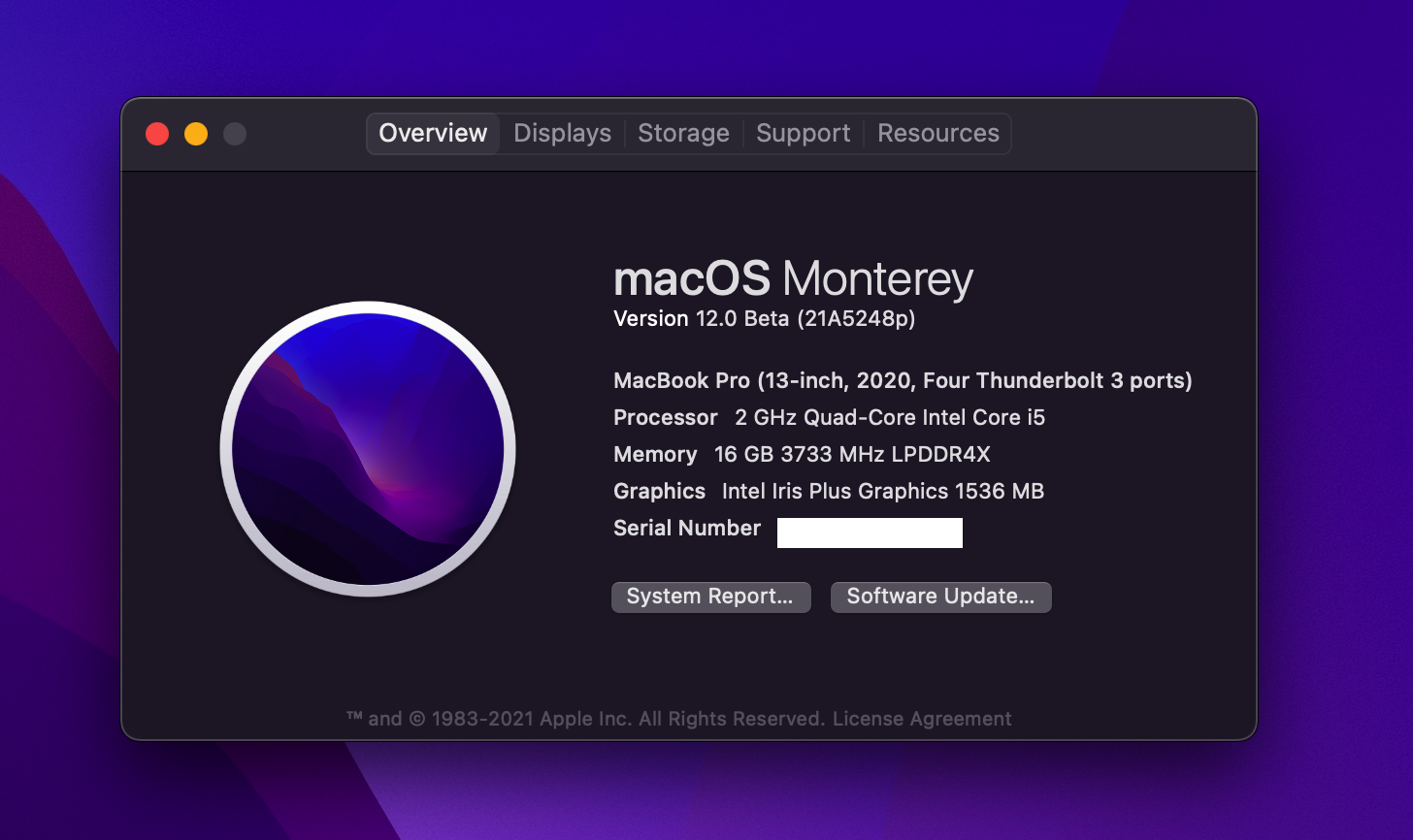Click the 2 GHz Quad-Core Intel Core i5 value
Screen dimensions: 1413x840
tap(890, 417)
